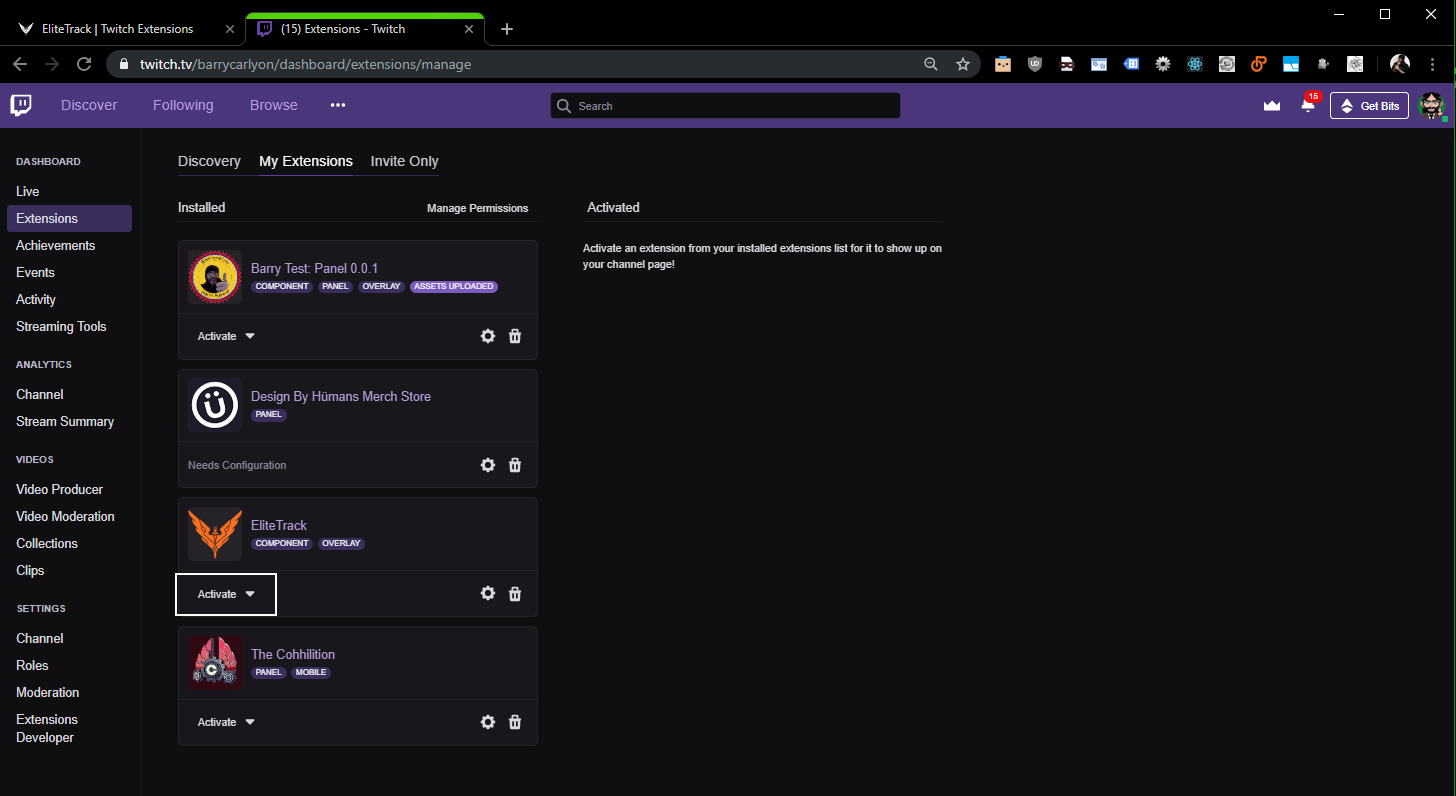The width and height of the screenshot is (1456, 796).
Task: Open the Prime crown loot icon
Action: (1272, 105)
